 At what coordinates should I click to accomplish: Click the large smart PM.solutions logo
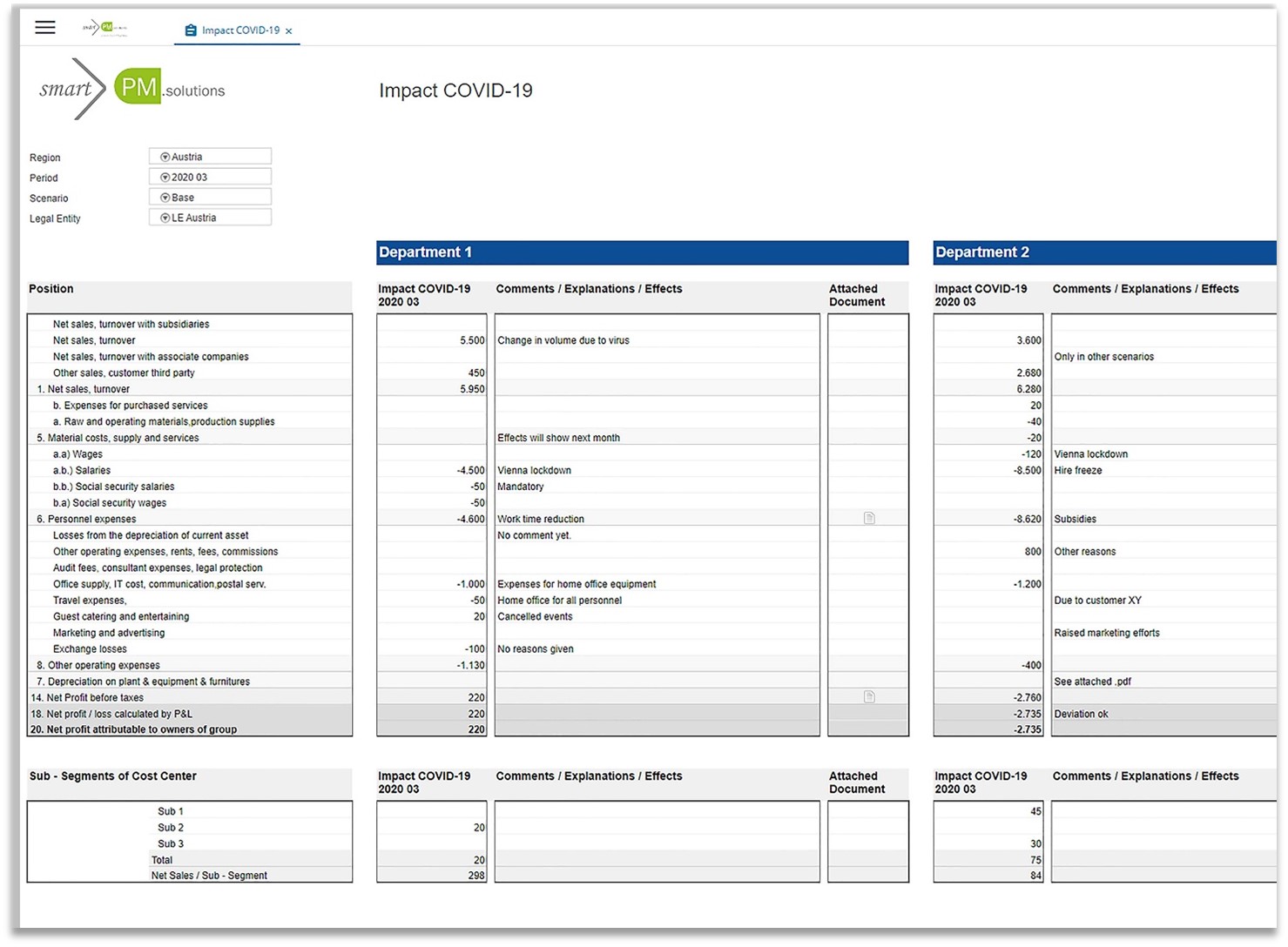pos(132,89)
